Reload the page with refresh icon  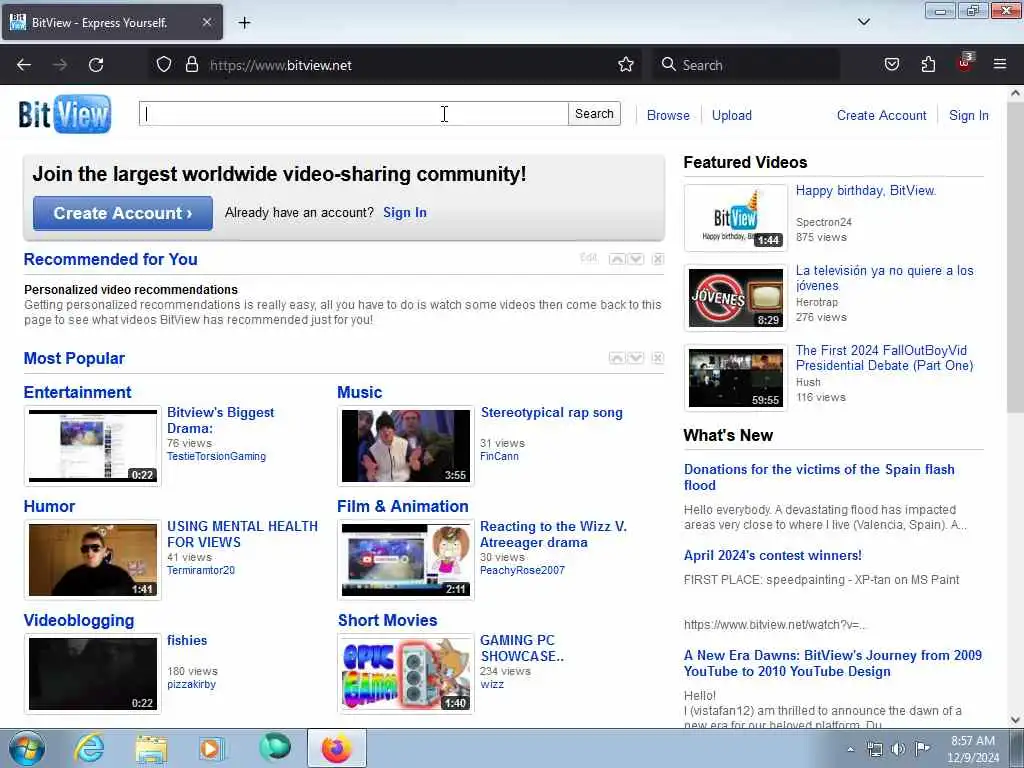click(96, 65)
